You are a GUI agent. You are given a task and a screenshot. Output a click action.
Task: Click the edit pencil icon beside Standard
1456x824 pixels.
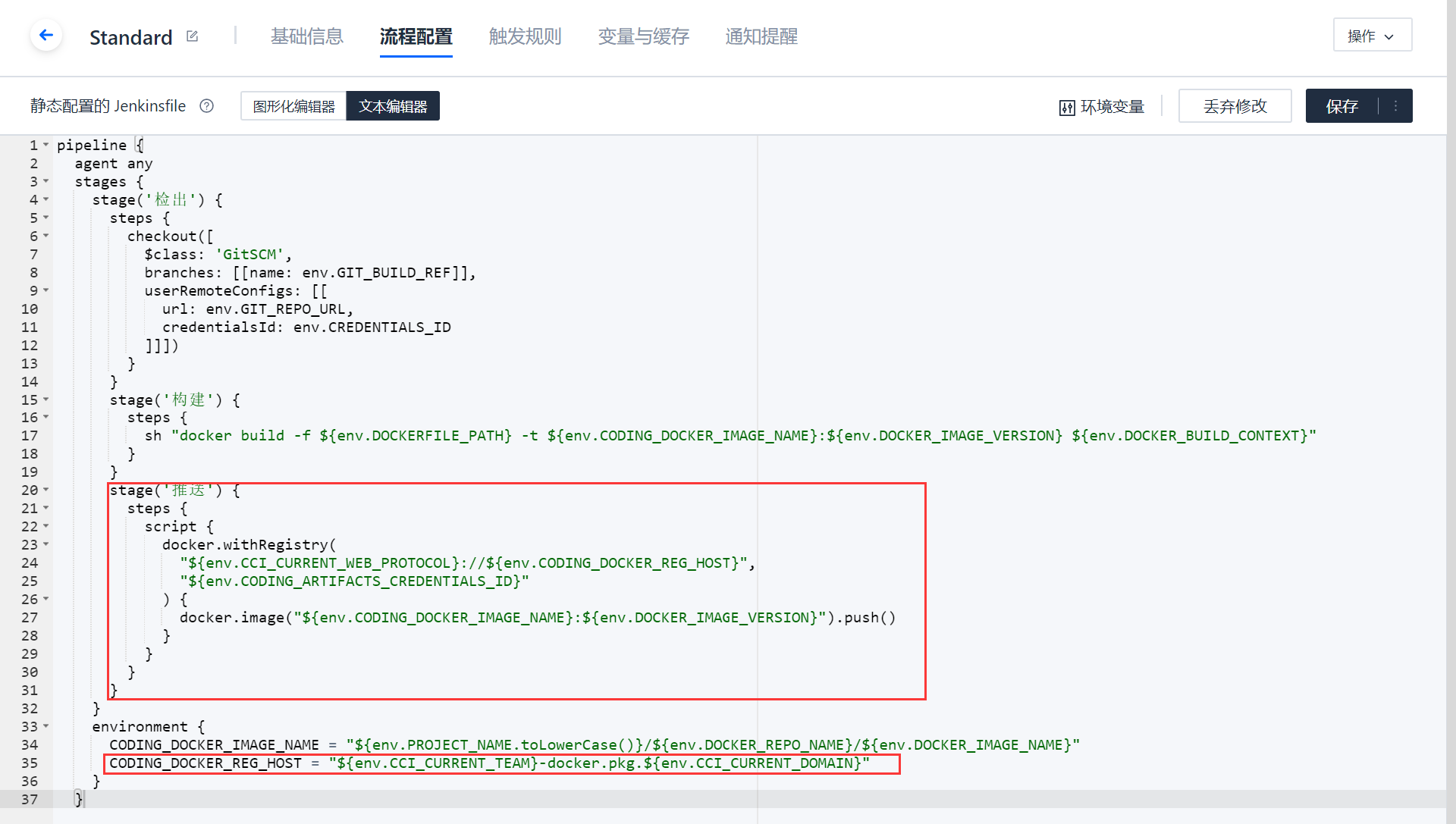(x=192, y=36)
